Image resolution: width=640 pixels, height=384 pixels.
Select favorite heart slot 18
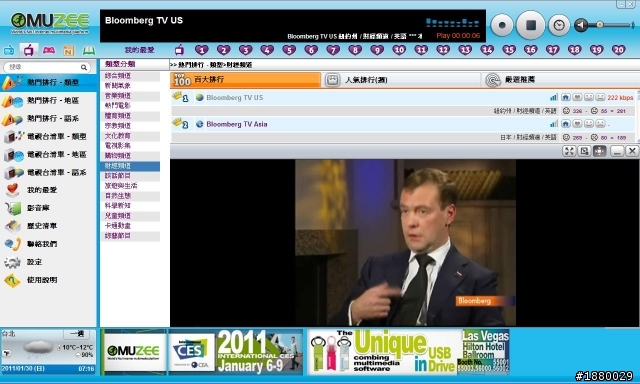tap(575, 50)
